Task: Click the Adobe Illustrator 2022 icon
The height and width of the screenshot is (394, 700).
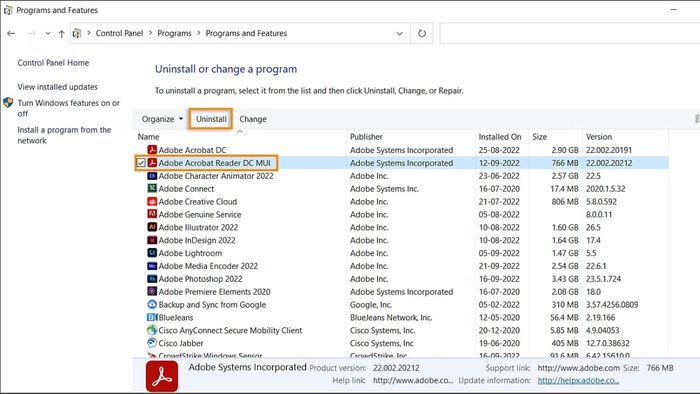Action: 152,227
